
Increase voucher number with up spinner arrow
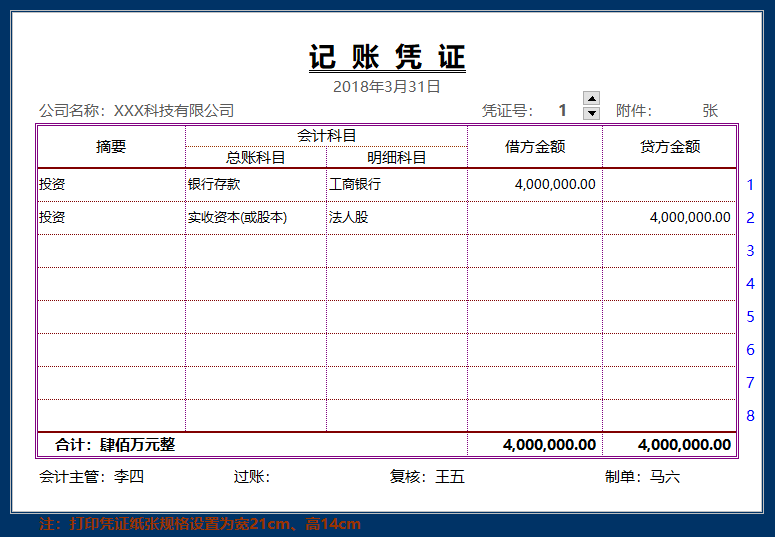(x=592, y=98)
